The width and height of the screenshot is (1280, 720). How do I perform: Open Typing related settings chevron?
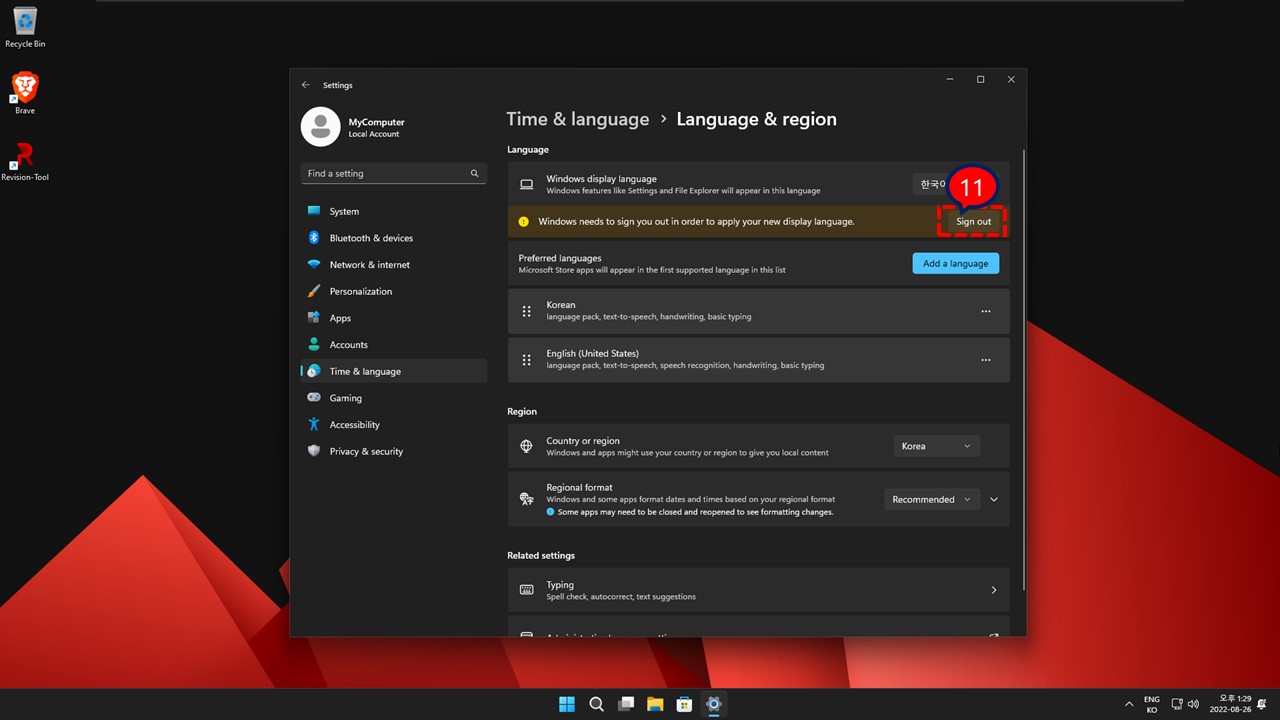click(994, 590)
